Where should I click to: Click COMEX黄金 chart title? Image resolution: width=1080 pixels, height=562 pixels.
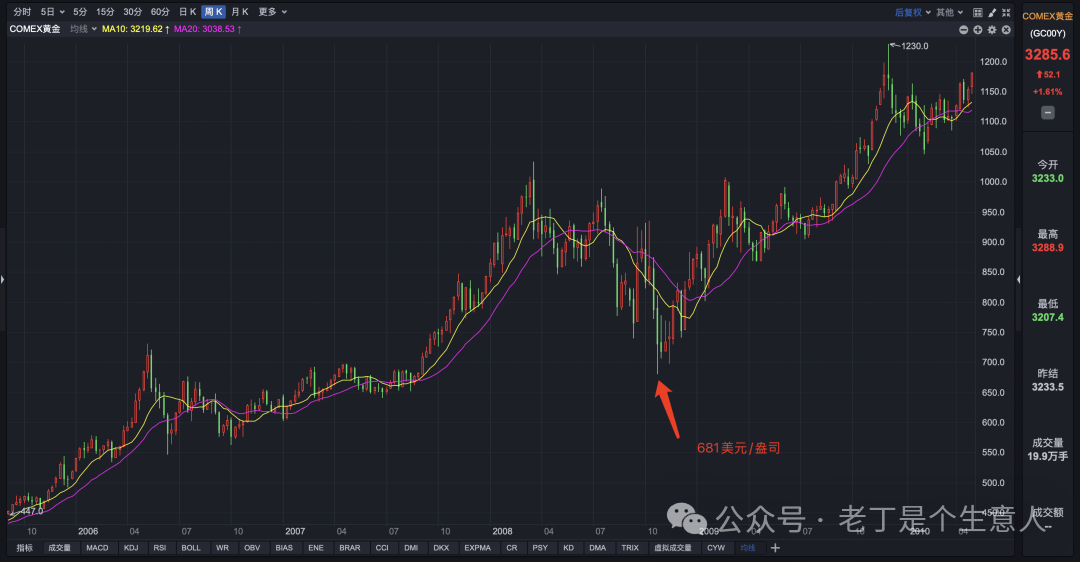click(x=35, y=29)
